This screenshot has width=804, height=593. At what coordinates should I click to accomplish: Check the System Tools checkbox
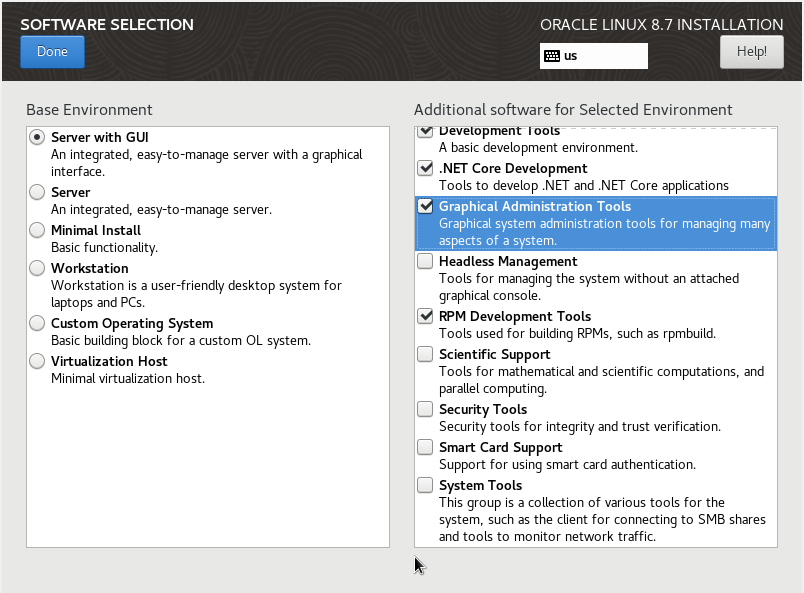(x=425, y=485)
